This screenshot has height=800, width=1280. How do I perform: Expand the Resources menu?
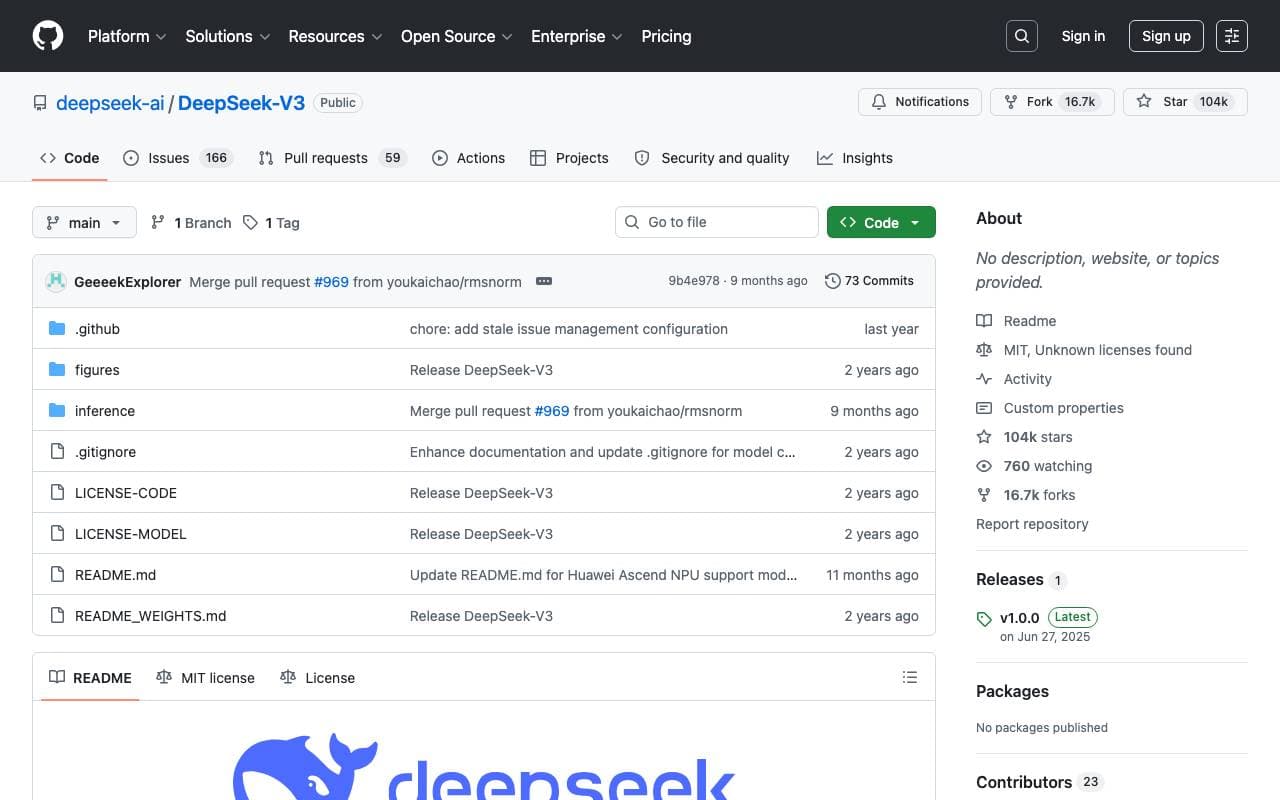pyautogui.click(x=335, y=36)
